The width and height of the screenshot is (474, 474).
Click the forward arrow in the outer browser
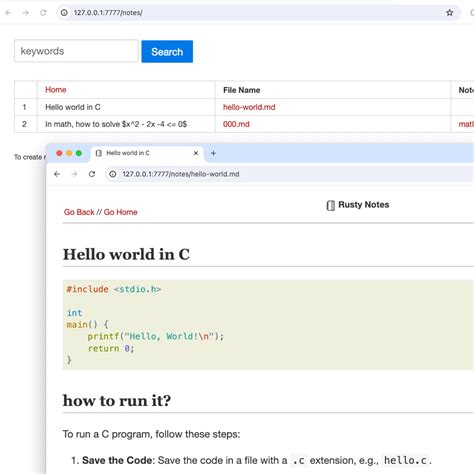tap(26, 13)
